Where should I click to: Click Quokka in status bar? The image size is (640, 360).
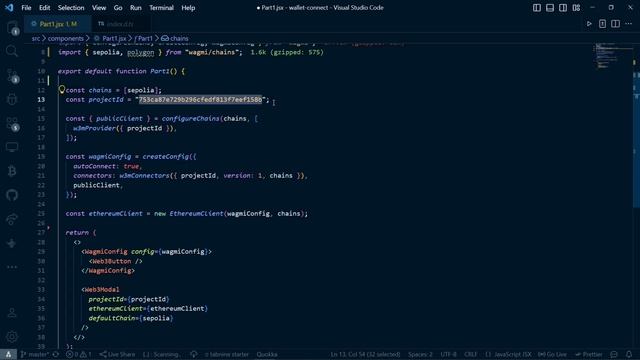(267, 355)
